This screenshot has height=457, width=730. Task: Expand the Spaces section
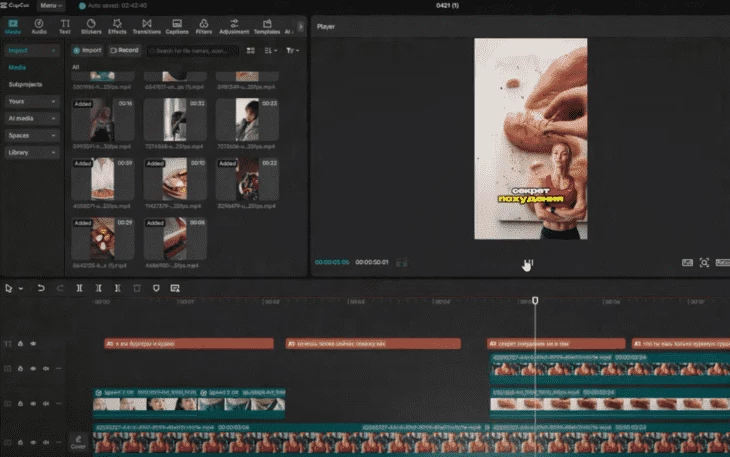[x=32, y=135]
